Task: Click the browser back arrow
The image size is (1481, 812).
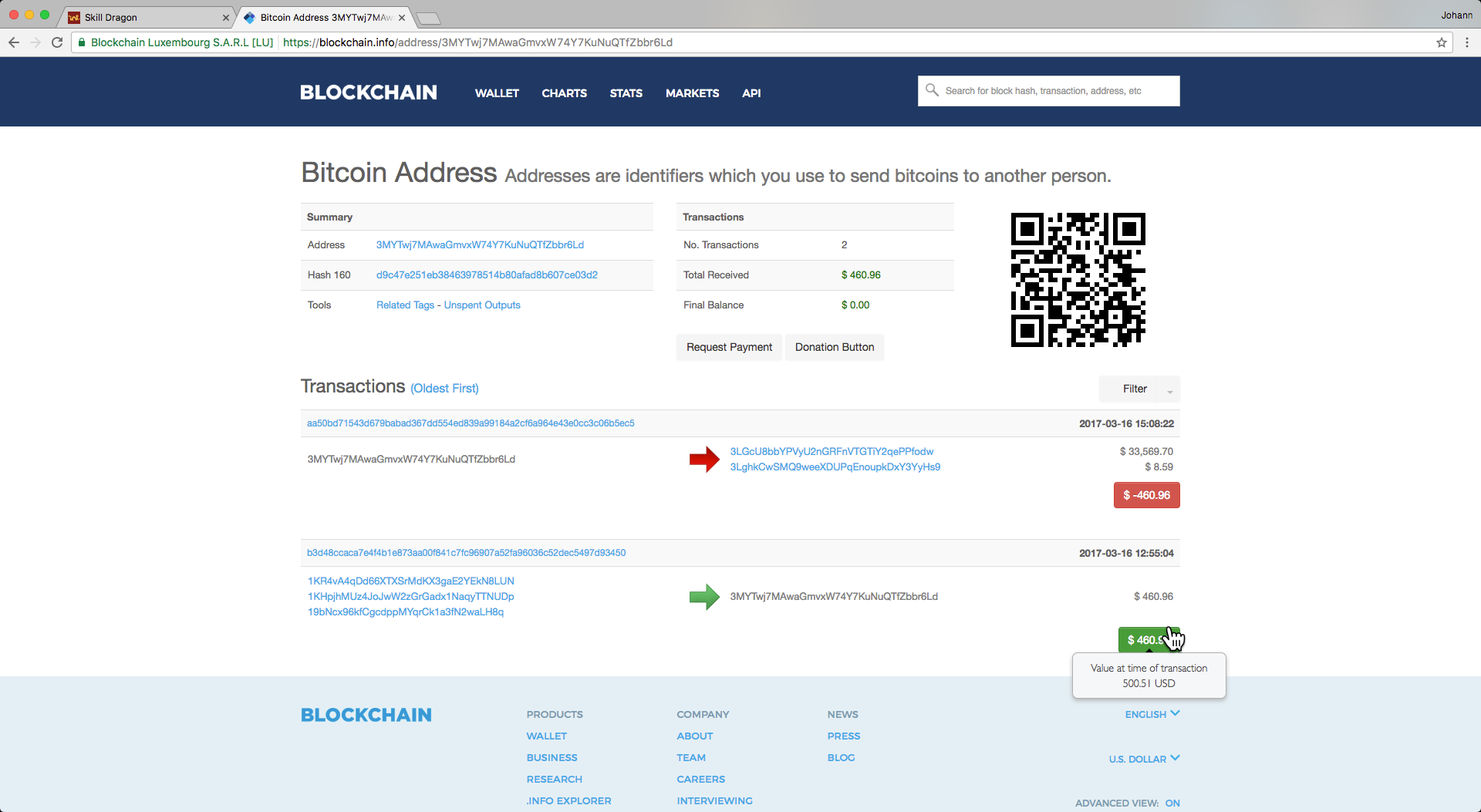Action: click(14, 42)
